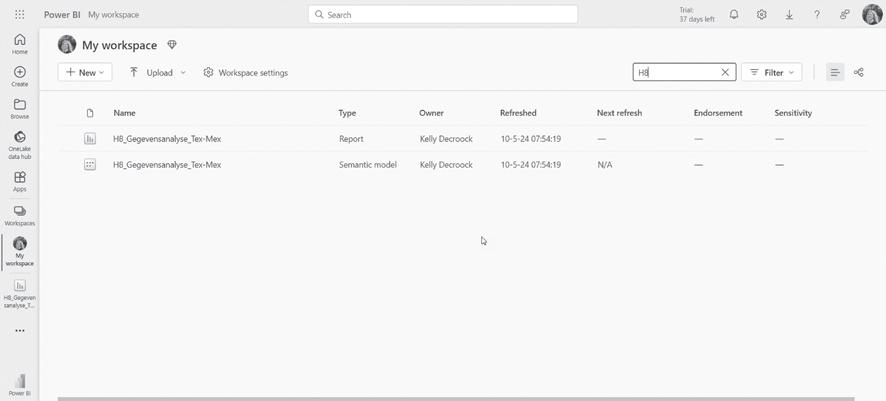Open H8_Gegevensanalyse_Tex-Mex report link
The height and width of the screenshot is (401, 886).
pyautogui.click(x=167, y=139)
